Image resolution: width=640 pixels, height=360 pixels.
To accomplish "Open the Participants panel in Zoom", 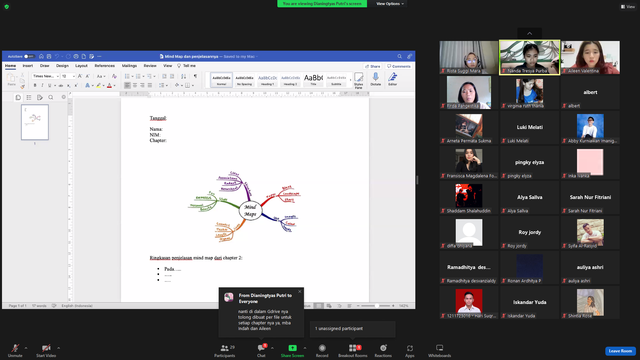I will coord(225,350).
